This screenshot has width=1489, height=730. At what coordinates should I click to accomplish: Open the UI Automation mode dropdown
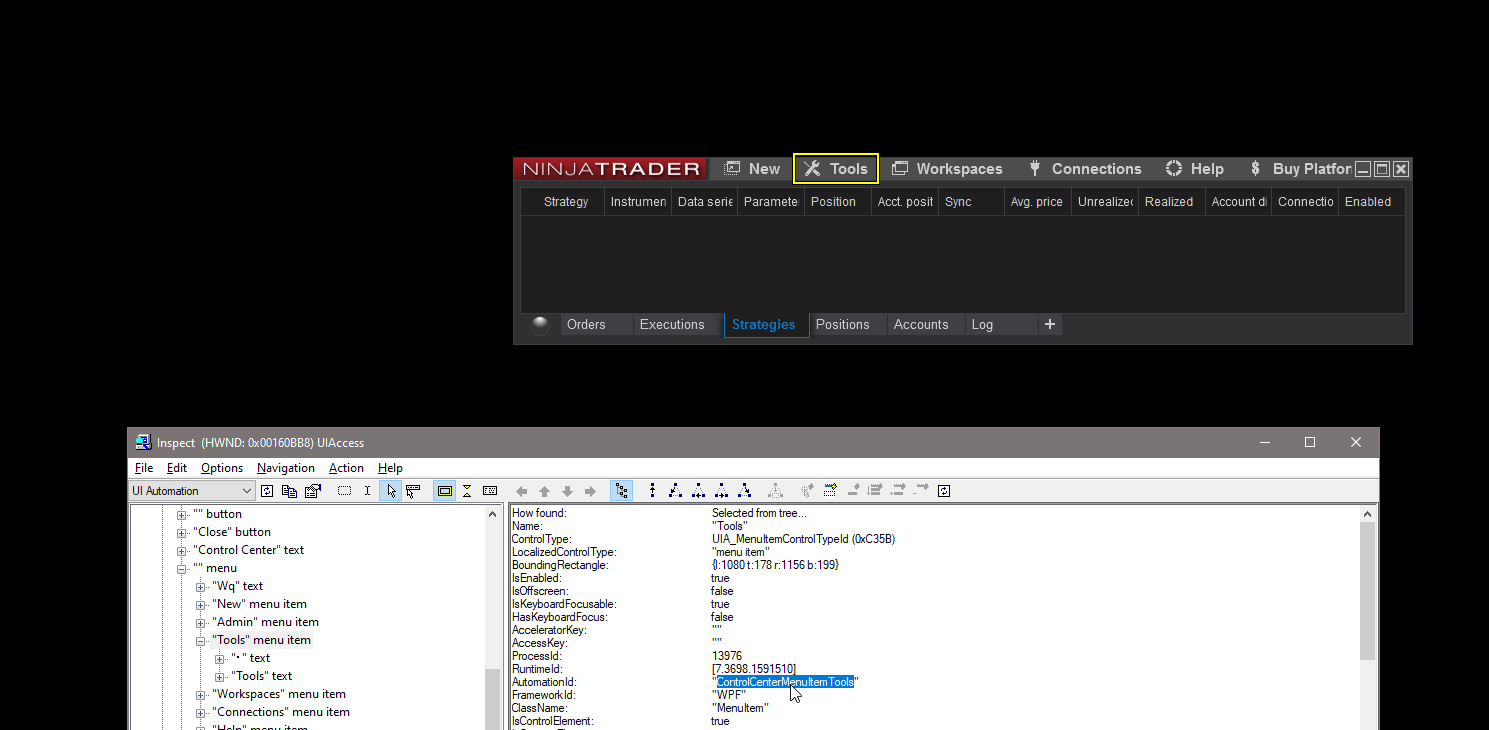coord(193,491)
